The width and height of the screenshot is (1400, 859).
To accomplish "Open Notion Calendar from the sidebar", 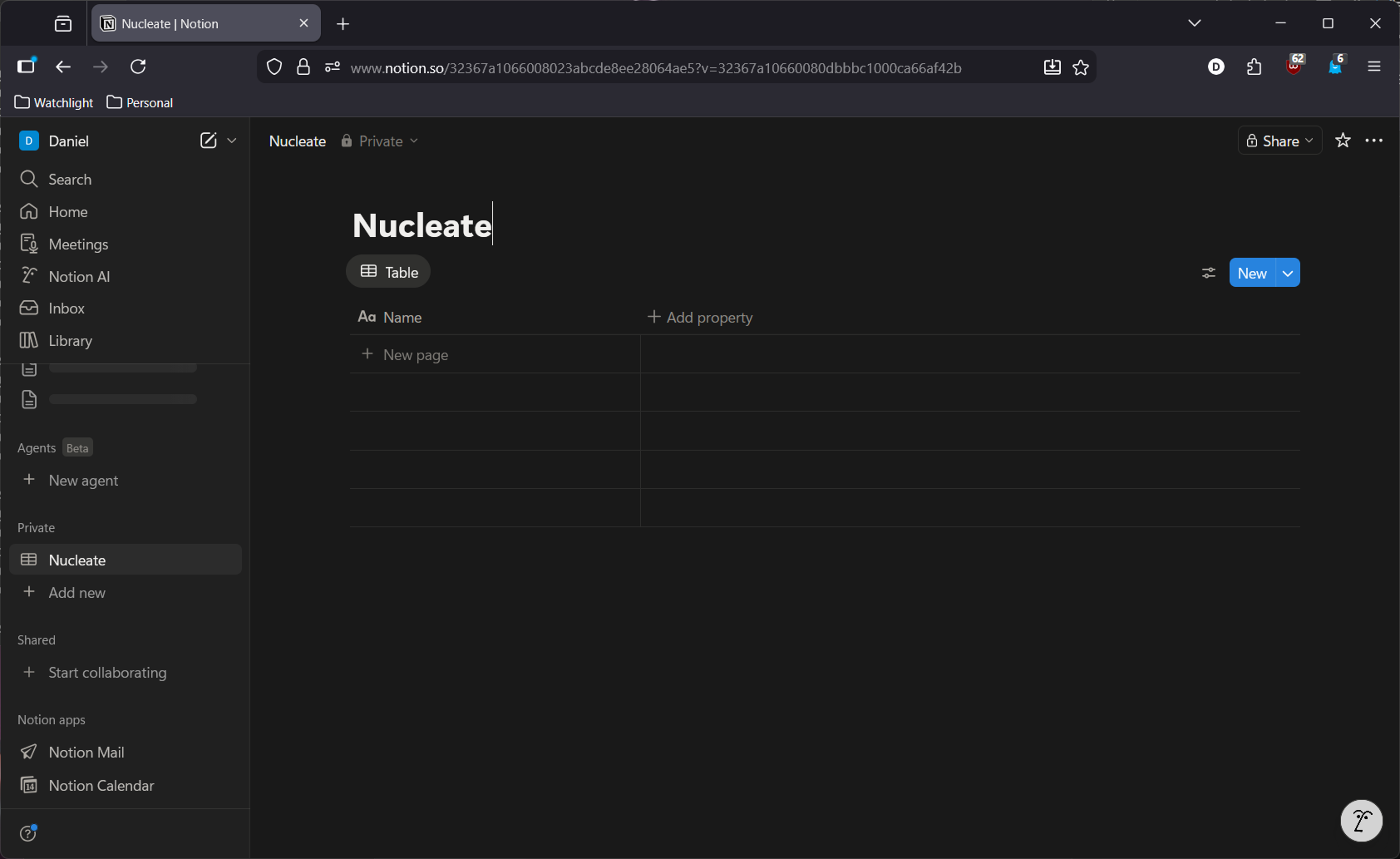I will click(x=101, y=785).
